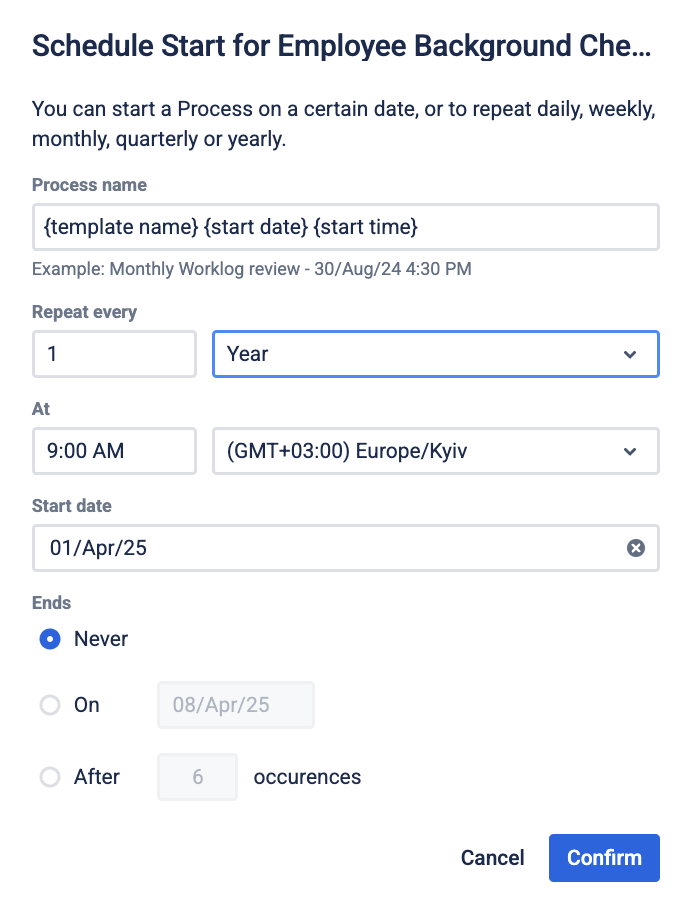Click the end date field showing 08/Apr/25
Screen dimensions: 692x914
[x=235, y=705]
